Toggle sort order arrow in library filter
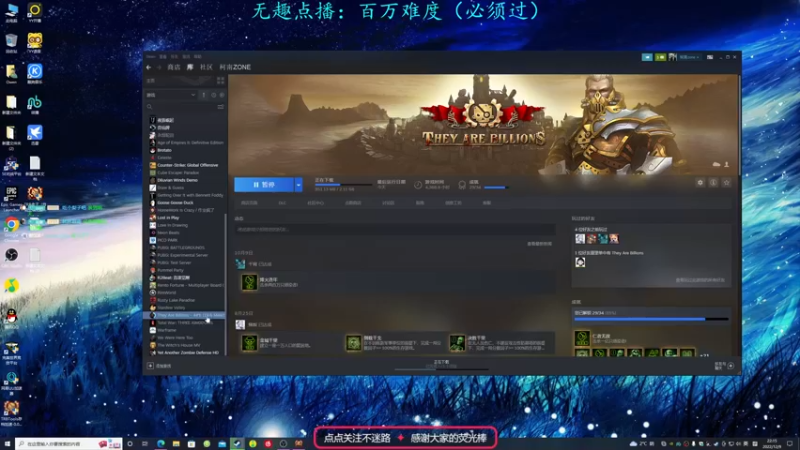Image resolution: width=800 pixels, height=450 pixels. (x=204, y=95)
